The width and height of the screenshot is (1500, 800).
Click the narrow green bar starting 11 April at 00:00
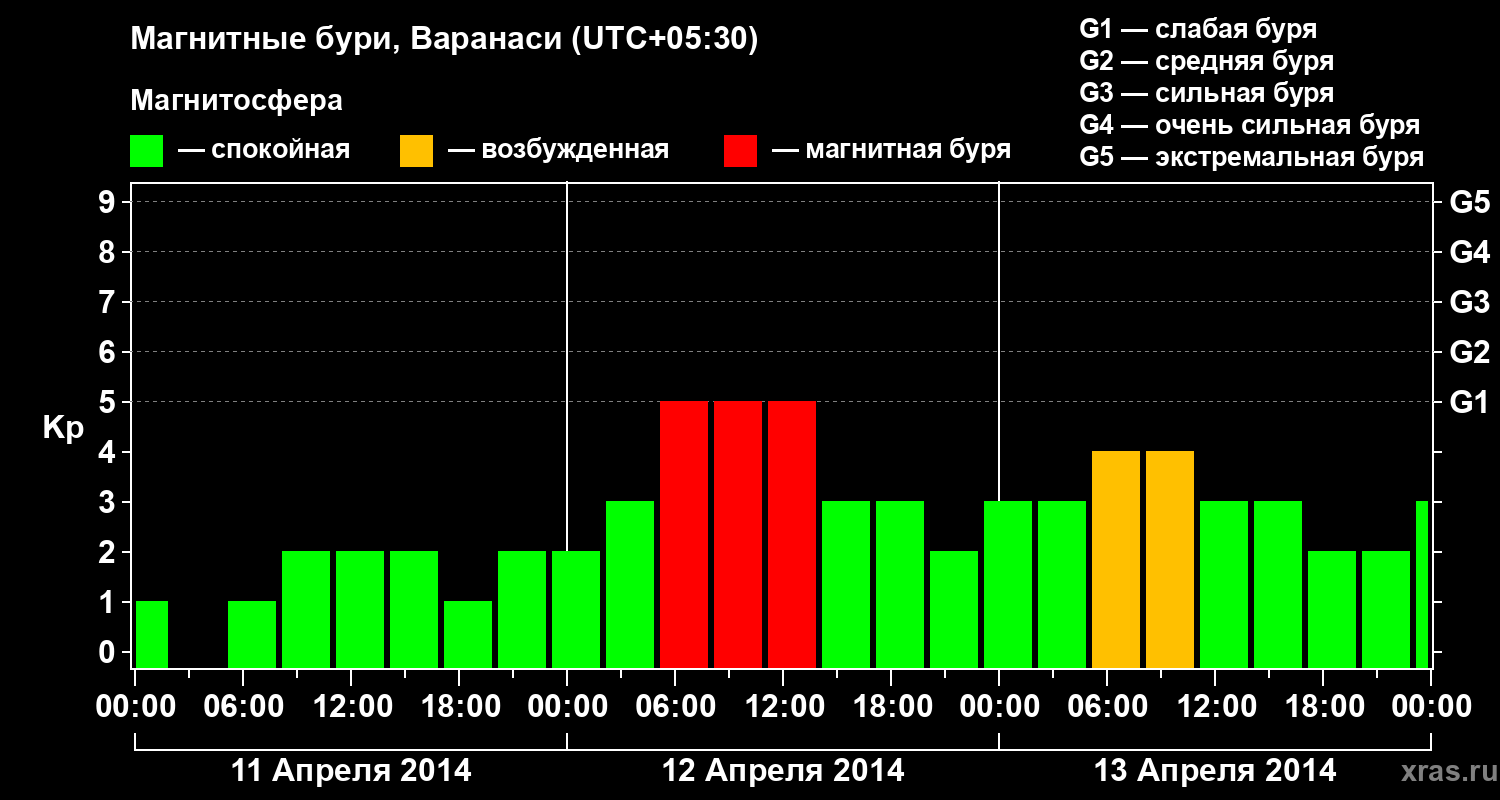coord(152,634)
